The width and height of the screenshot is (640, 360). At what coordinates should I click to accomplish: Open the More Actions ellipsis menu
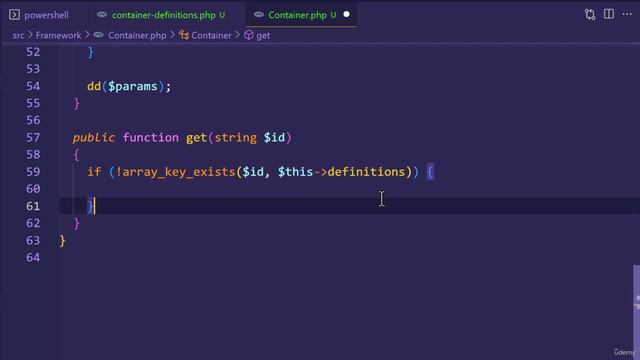(x=627, y=14)
